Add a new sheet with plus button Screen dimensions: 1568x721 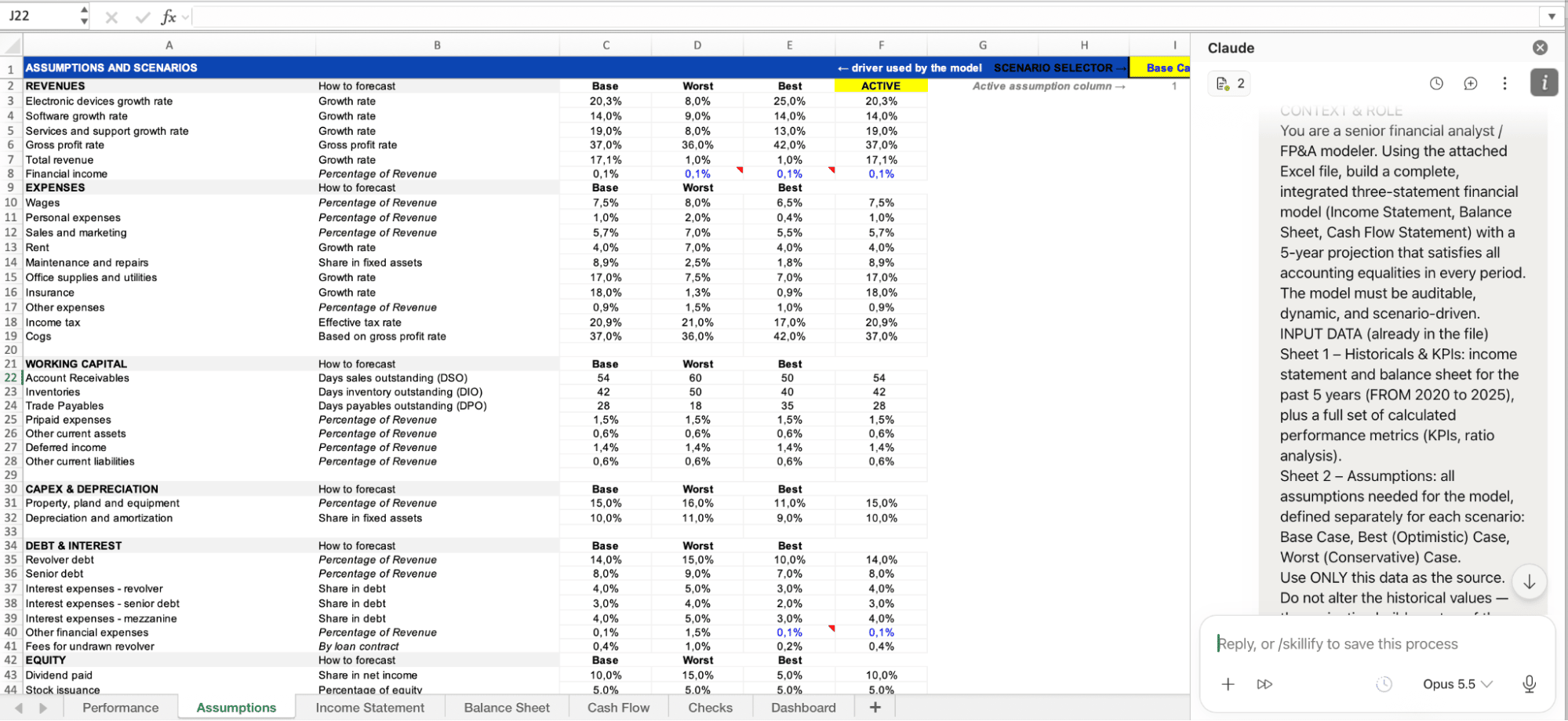tap(875, 708)
